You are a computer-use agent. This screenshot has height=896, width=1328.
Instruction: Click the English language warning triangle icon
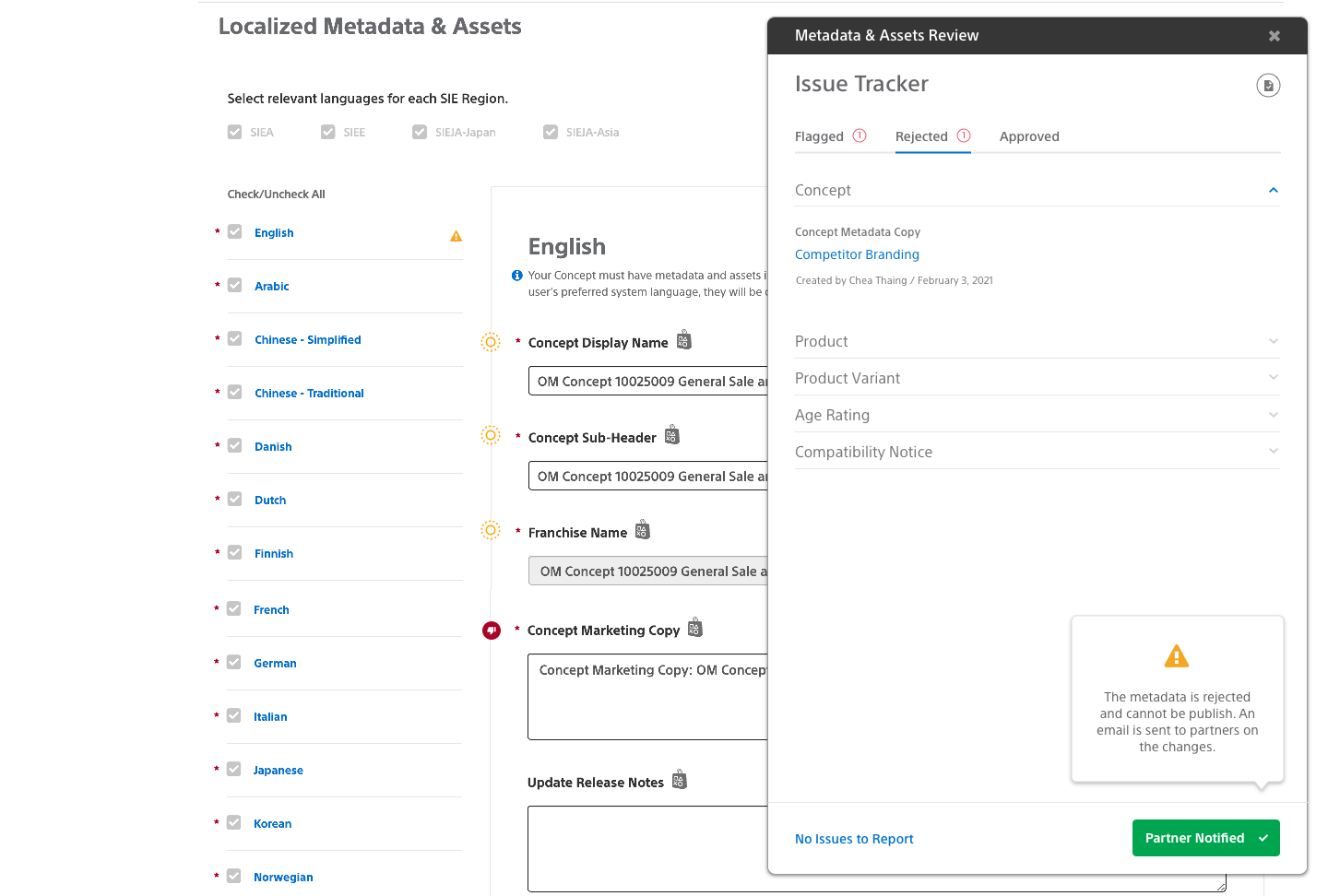[456, 236]
